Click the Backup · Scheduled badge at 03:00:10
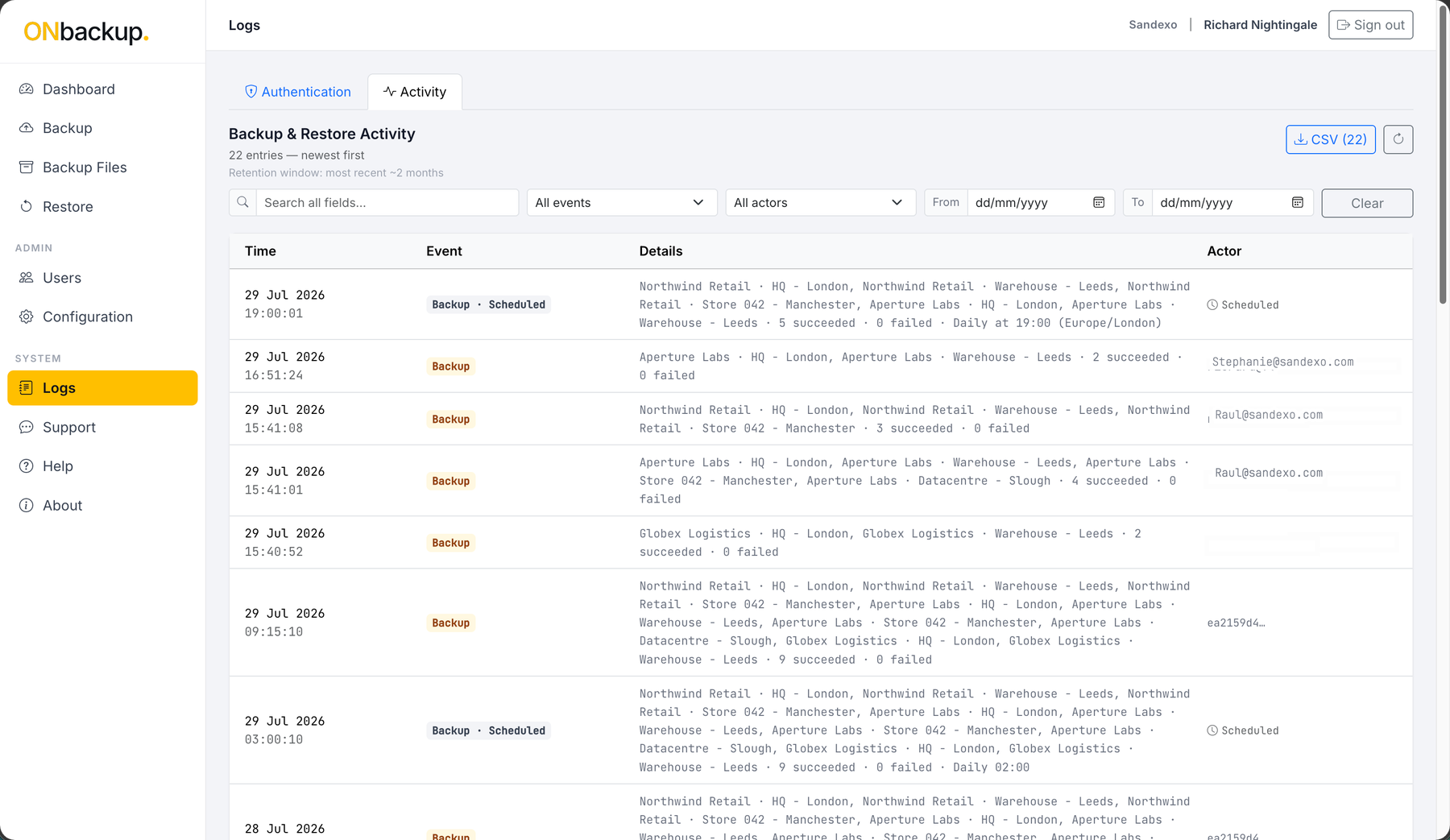Viewport: 1450px width, 840px height. click(x=488, y=730)
